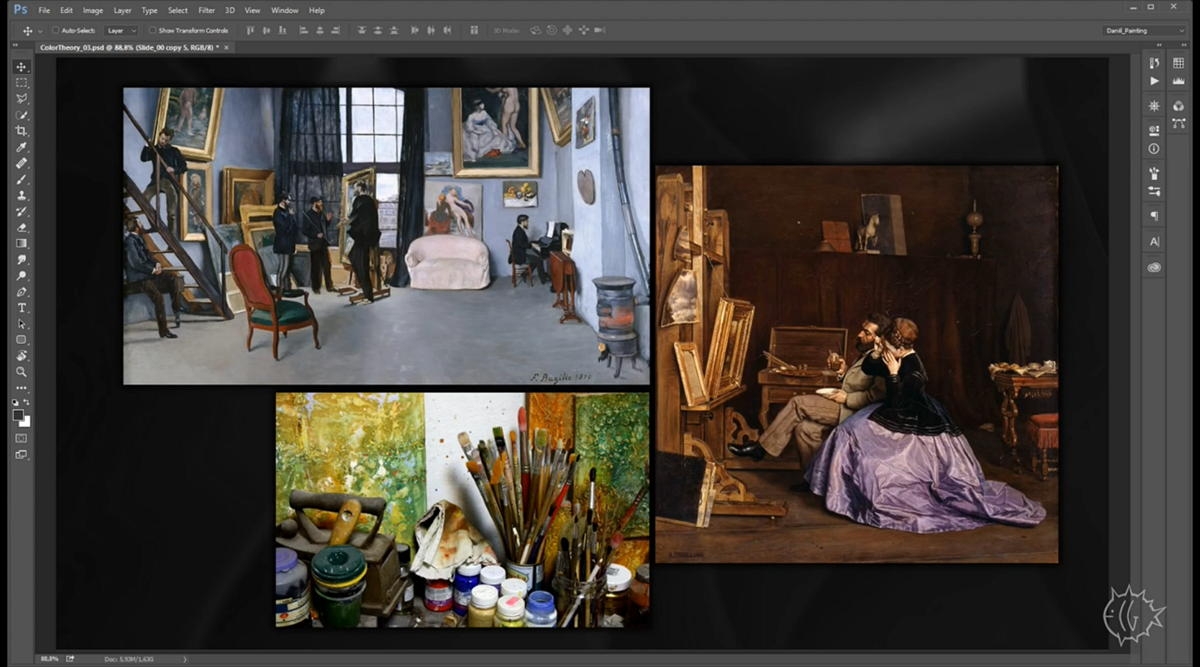Open the Help menu
Viewport: 1200px width, 667px height.
[317, 10]
